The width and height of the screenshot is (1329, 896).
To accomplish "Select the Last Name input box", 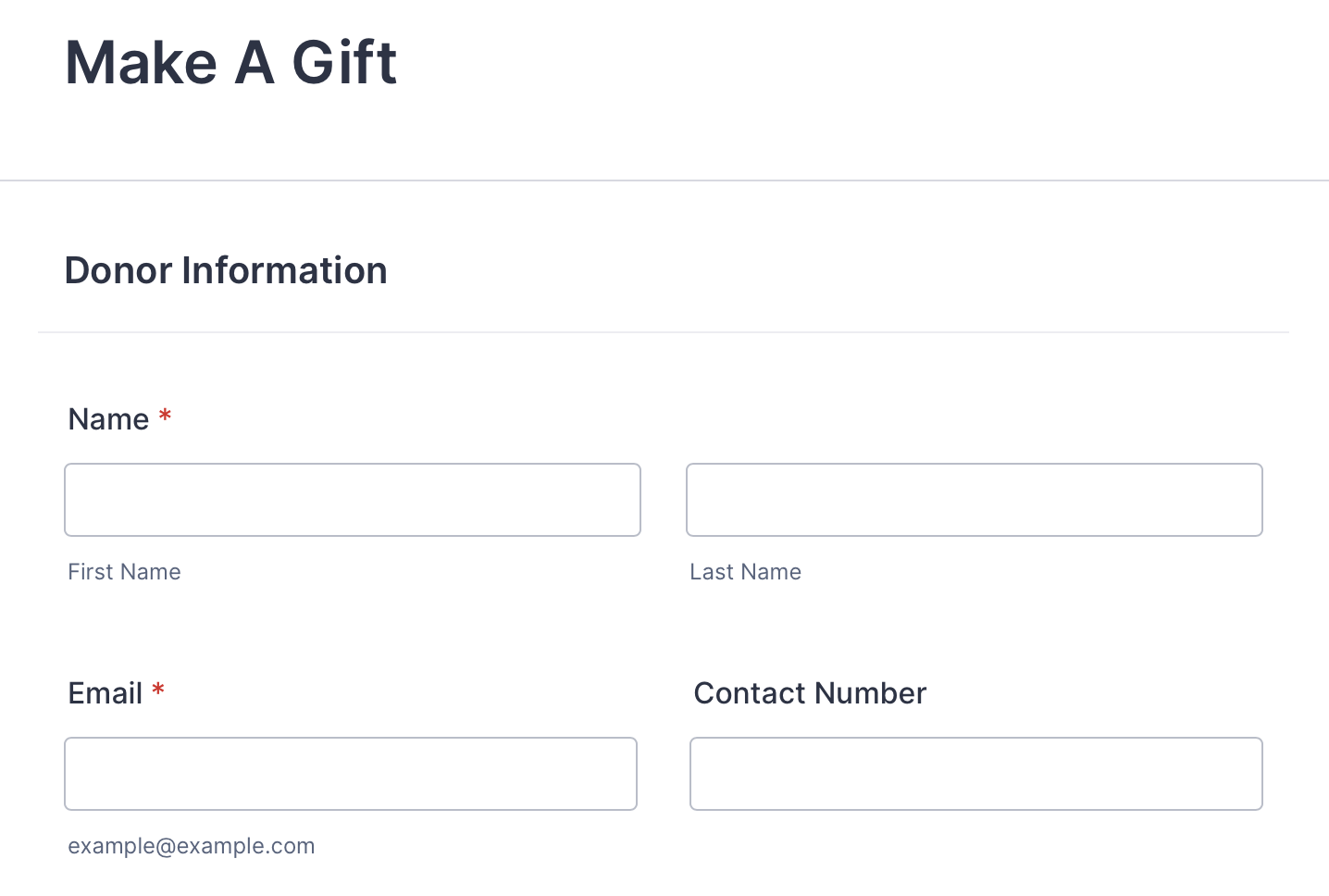I will point(975,500).
